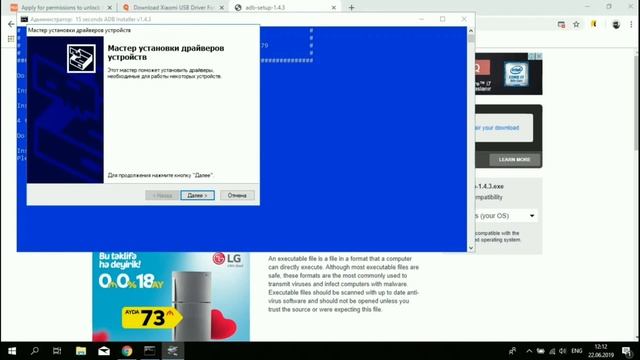
Task: Open the Action Center notifications
Action: pos(627,351)
